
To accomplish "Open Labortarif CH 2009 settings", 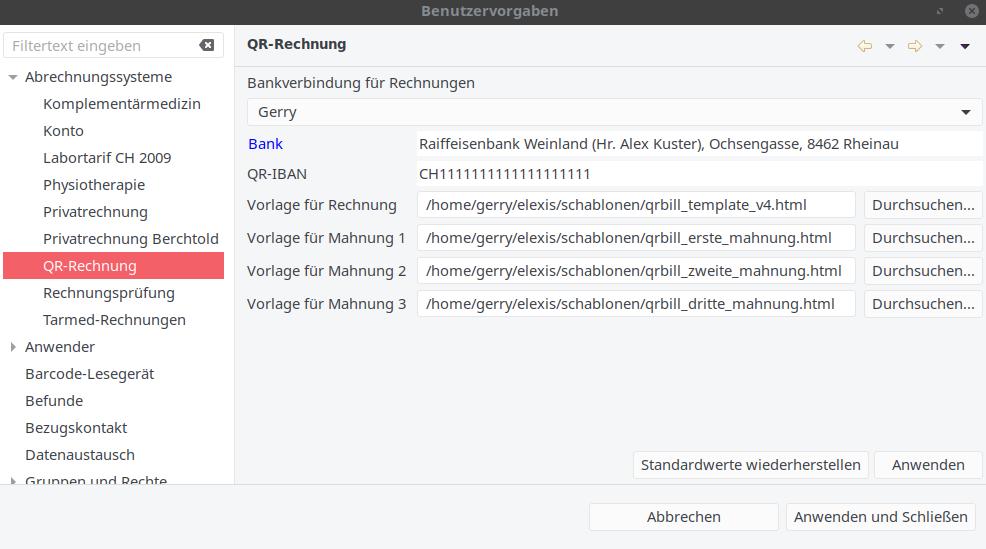I will point(107,158).
